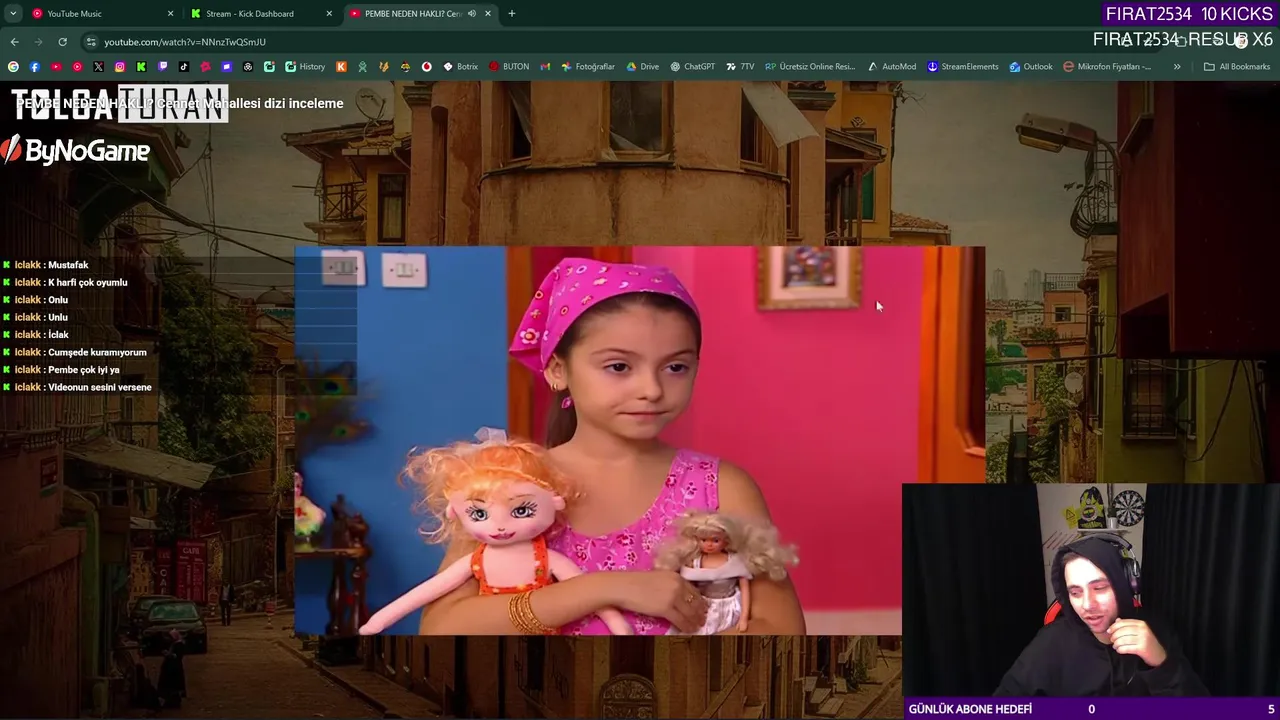Open the 7TV bookmark
1280x720 pixels.
coord(740,66)
